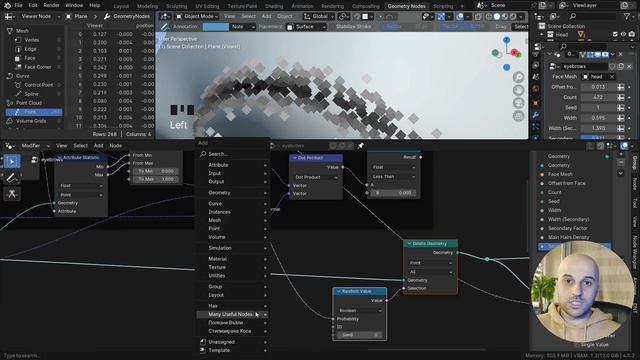Open the node editor Select menu
Image resolution: width=640 pixels, height=360 pixels.
80,146
